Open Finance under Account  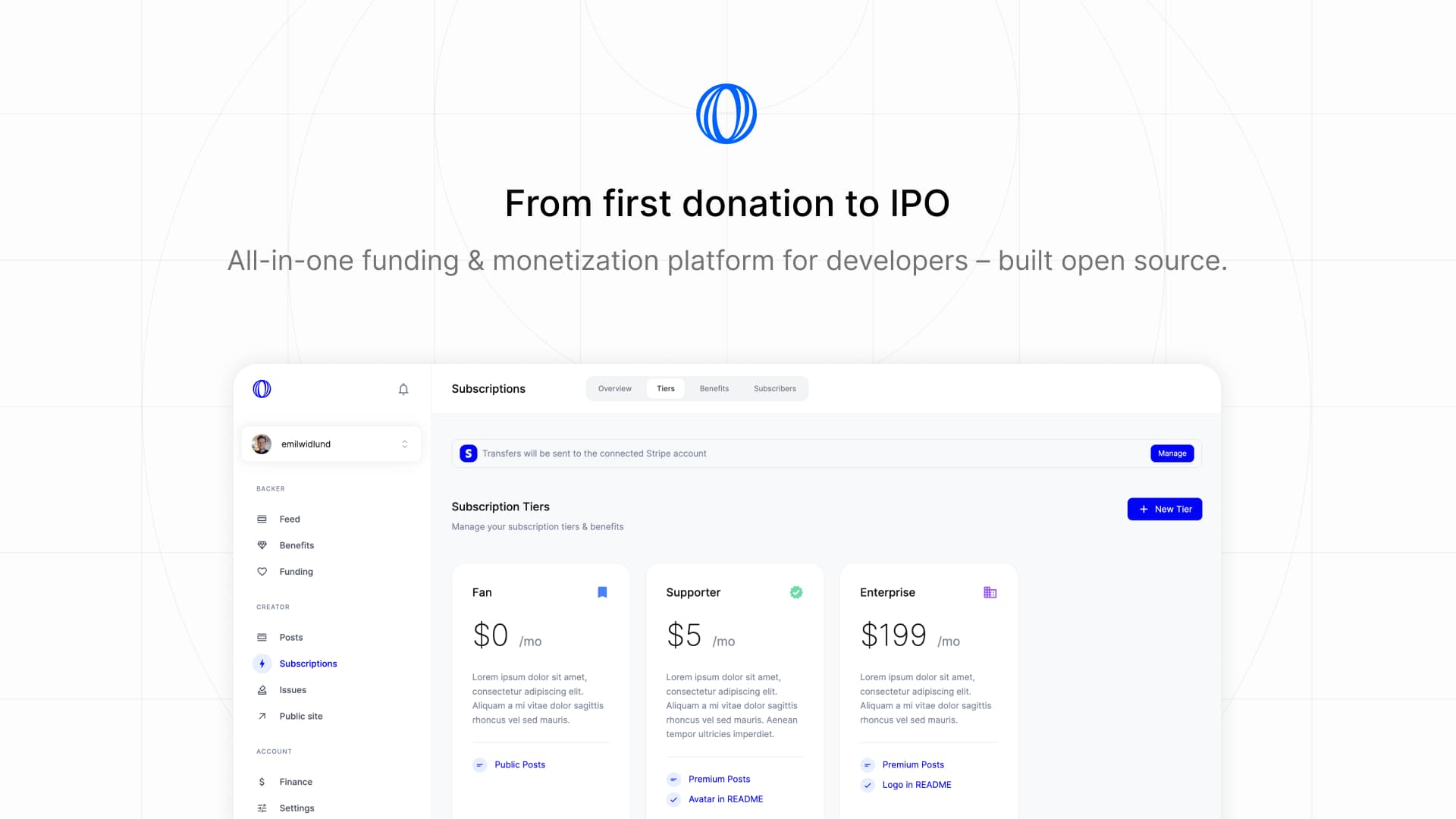pyautogui.click(x=296, y=782)
